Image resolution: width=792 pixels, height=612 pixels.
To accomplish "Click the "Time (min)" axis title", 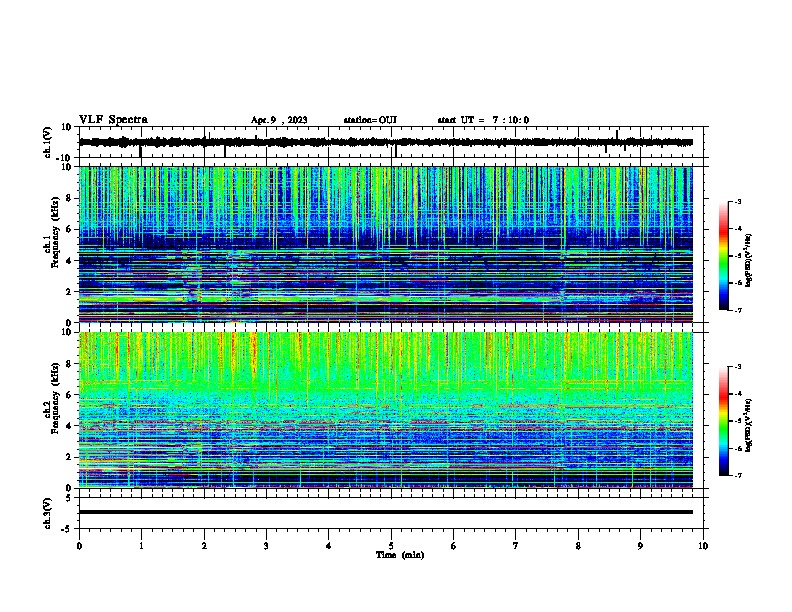I will pos(400,555).
